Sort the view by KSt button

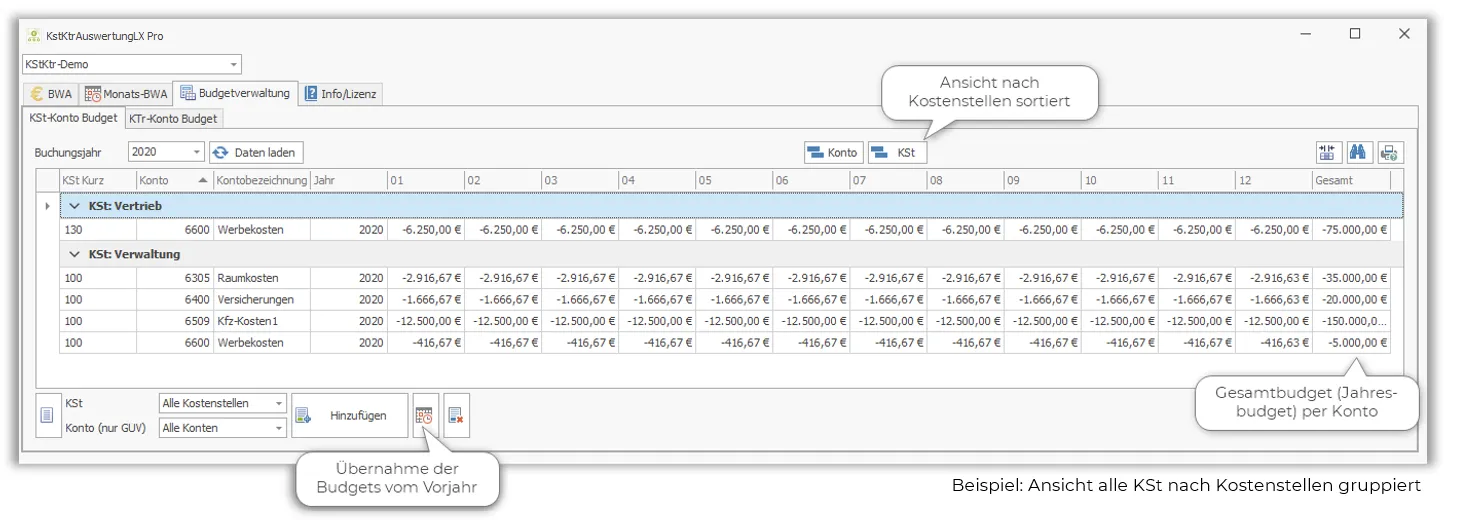coord(896,153)
